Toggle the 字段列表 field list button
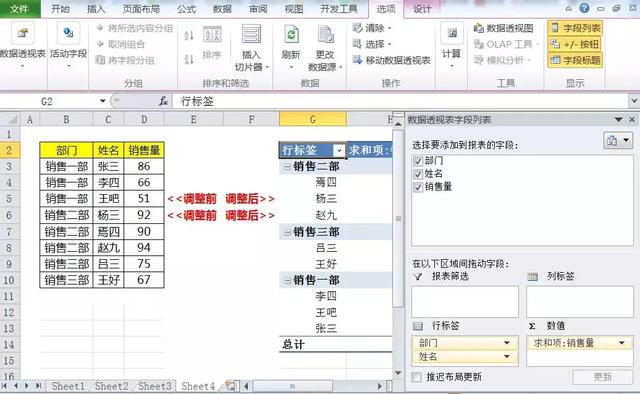Screen dimensions: 640x394 pos(575,28)
